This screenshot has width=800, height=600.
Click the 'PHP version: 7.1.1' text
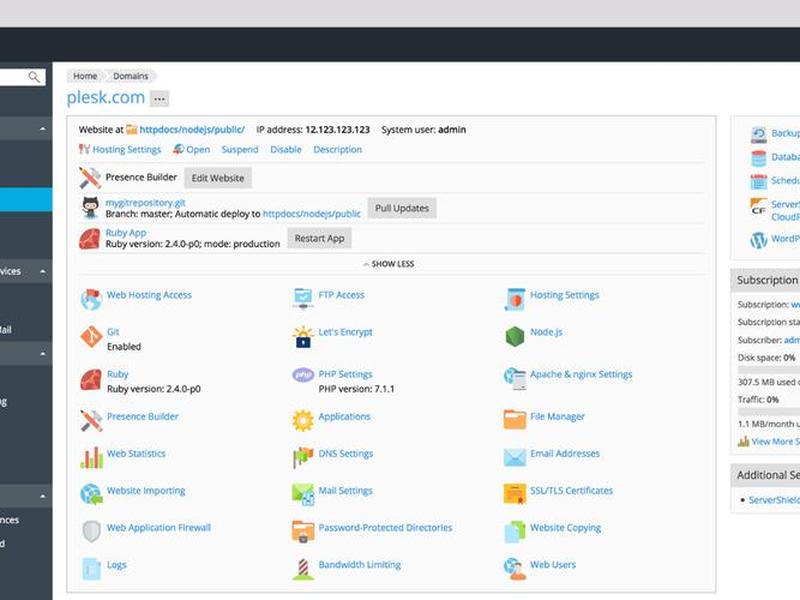pyautogui.click(x=356, y=389)
